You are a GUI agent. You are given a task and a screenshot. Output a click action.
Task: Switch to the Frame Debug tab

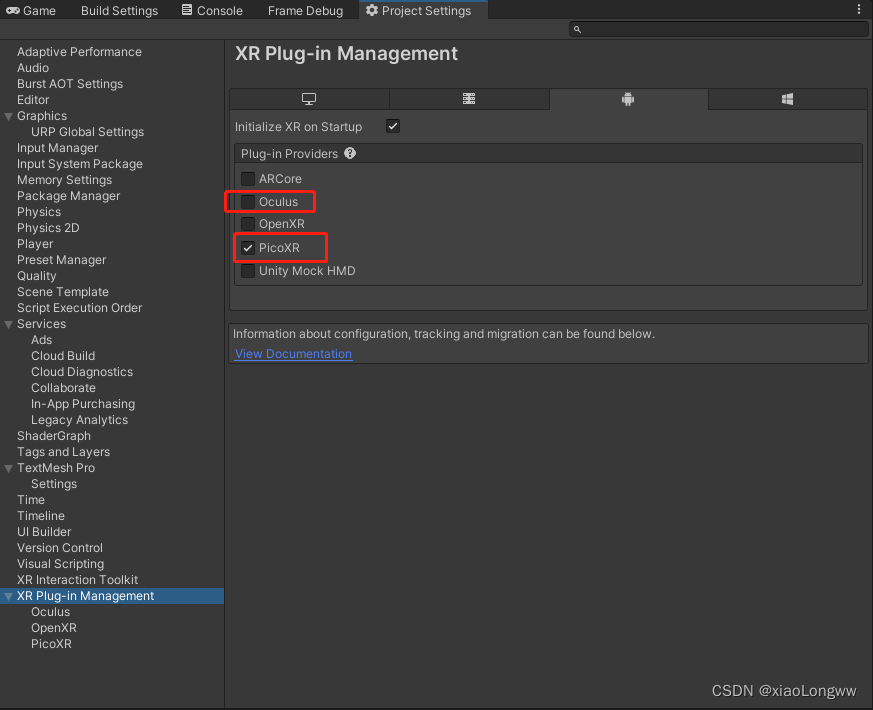pos(305,11)
